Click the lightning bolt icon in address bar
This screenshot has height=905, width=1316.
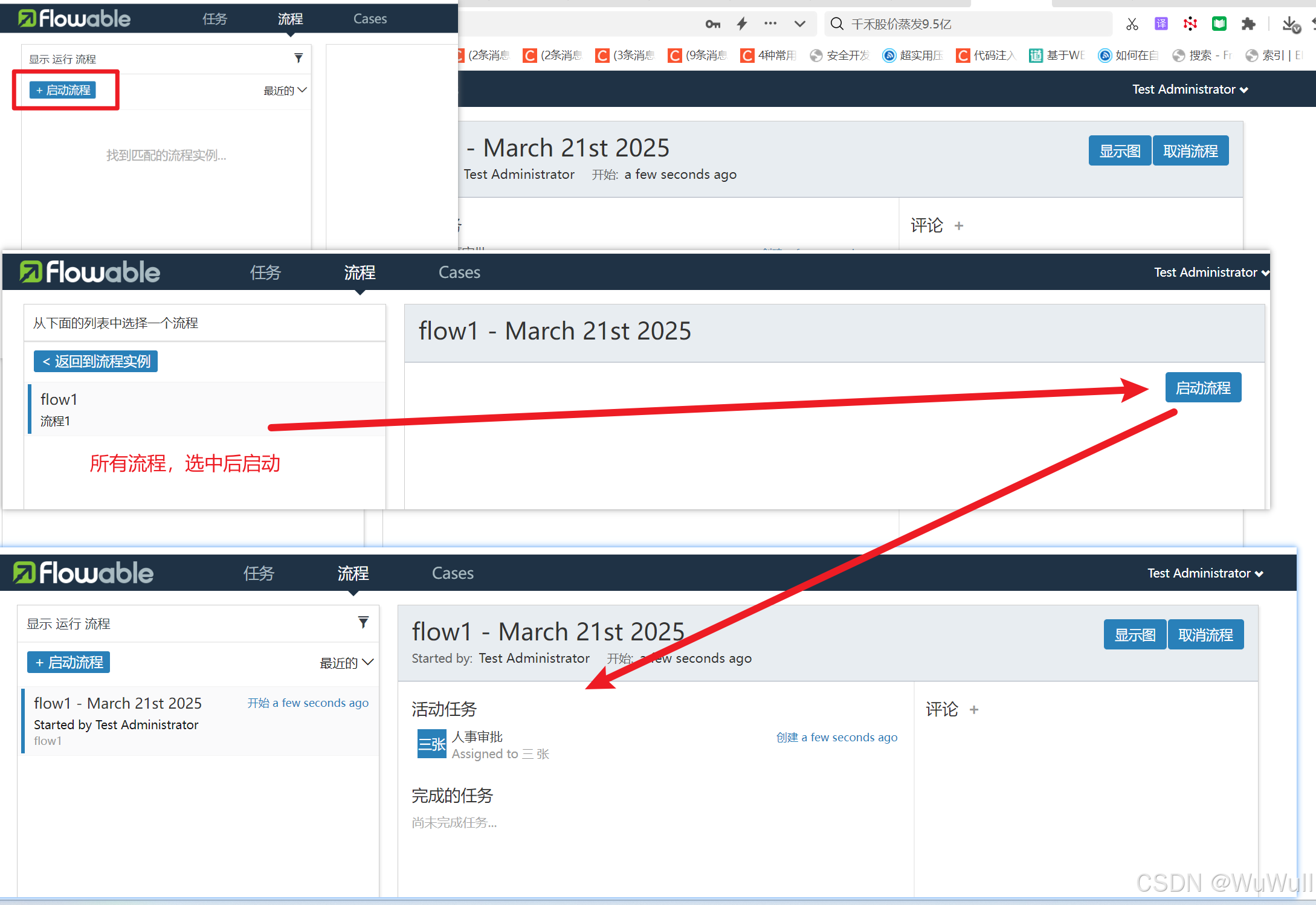coord(742,24)
